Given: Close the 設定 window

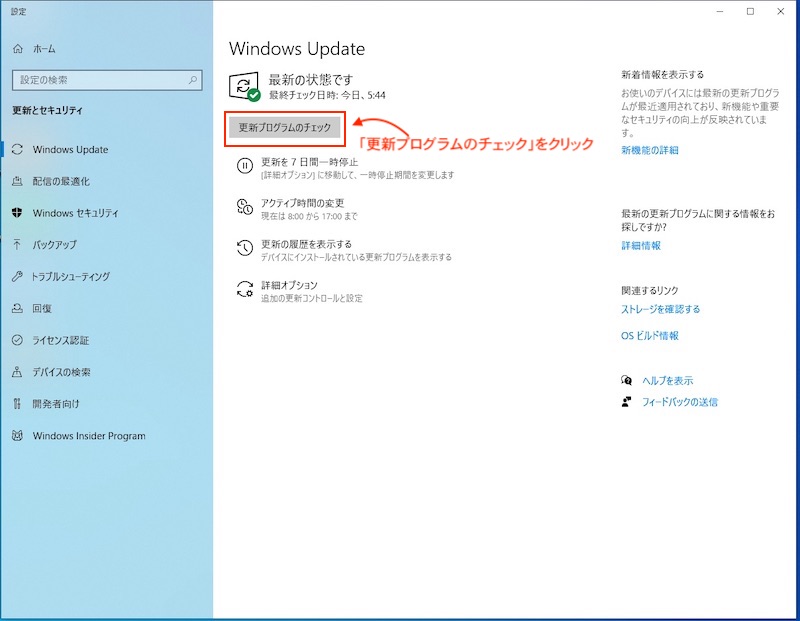Looking at the screenshot, I should click(x=781, y=11).
